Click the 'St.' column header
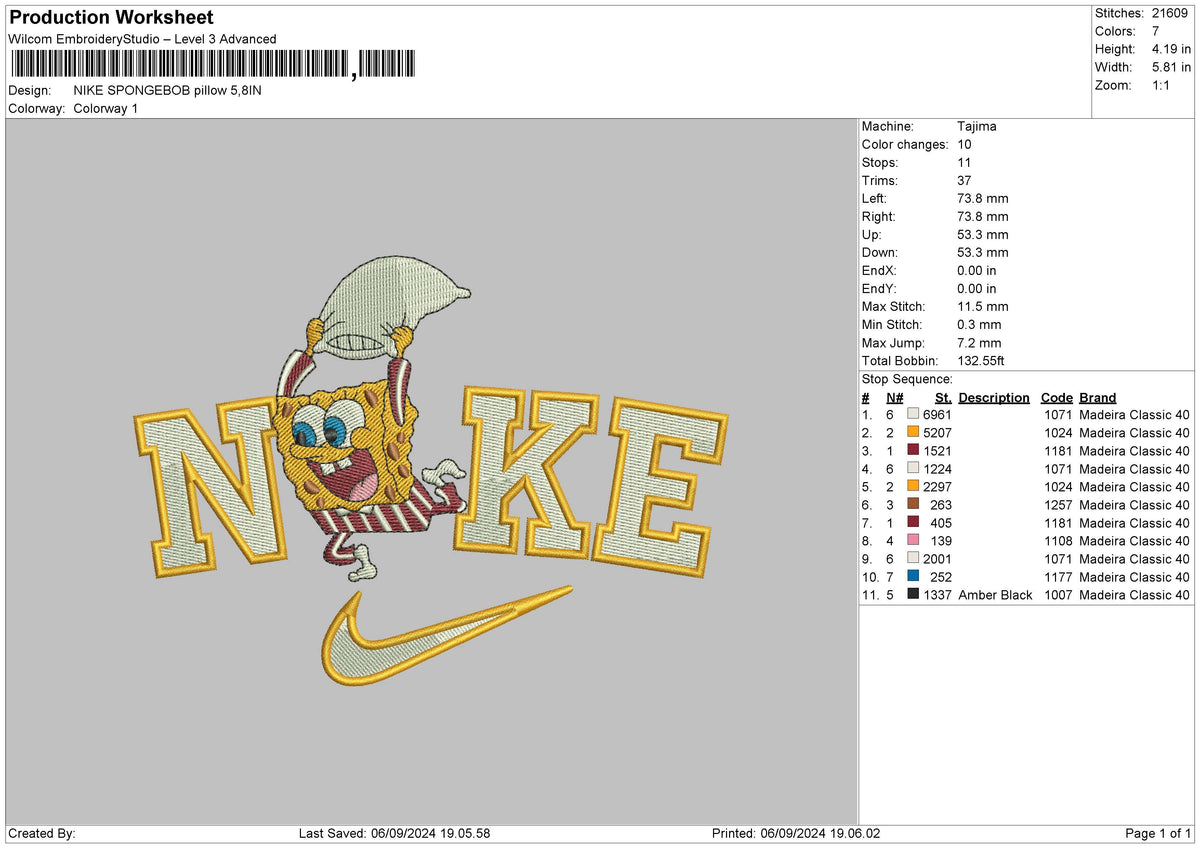 [x=943, y=398]
